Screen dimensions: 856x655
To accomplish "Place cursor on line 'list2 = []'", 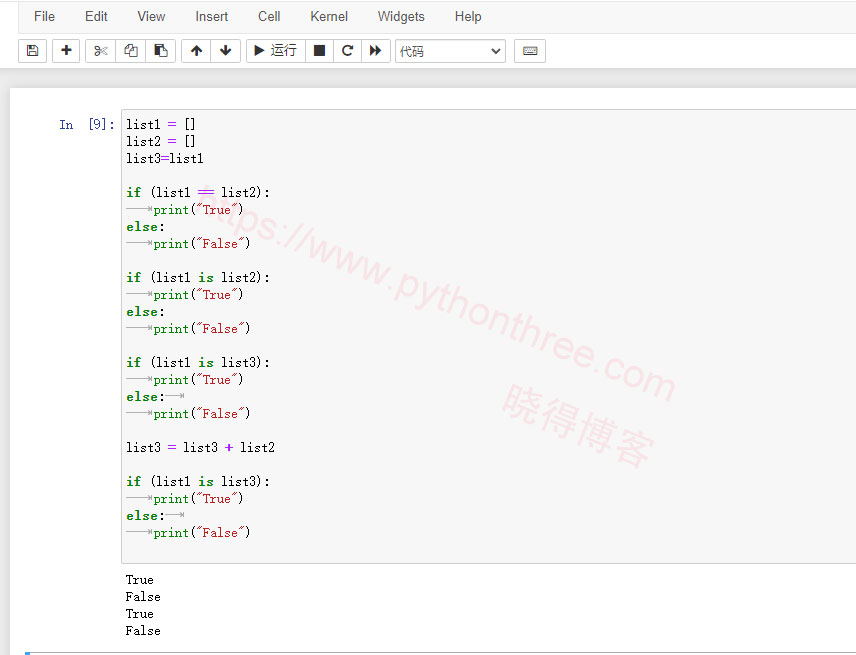I will pyautogui.click(x=160, y=141).
